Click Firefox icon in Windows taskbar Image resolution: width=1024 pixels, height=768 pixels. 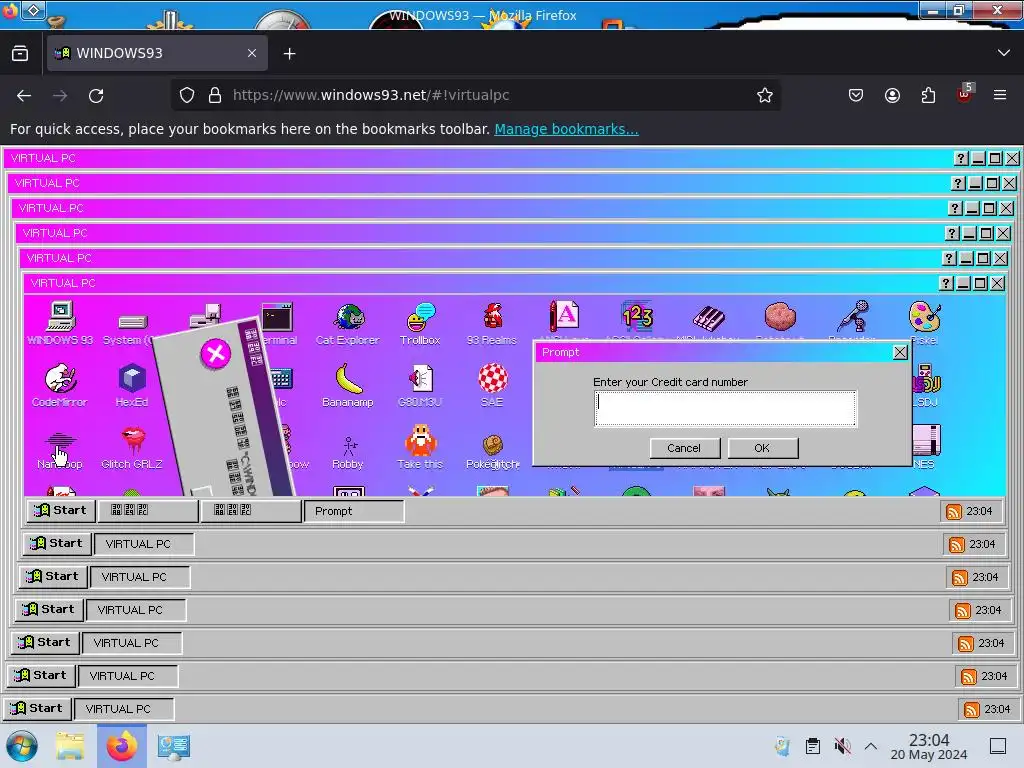(122, 746)
